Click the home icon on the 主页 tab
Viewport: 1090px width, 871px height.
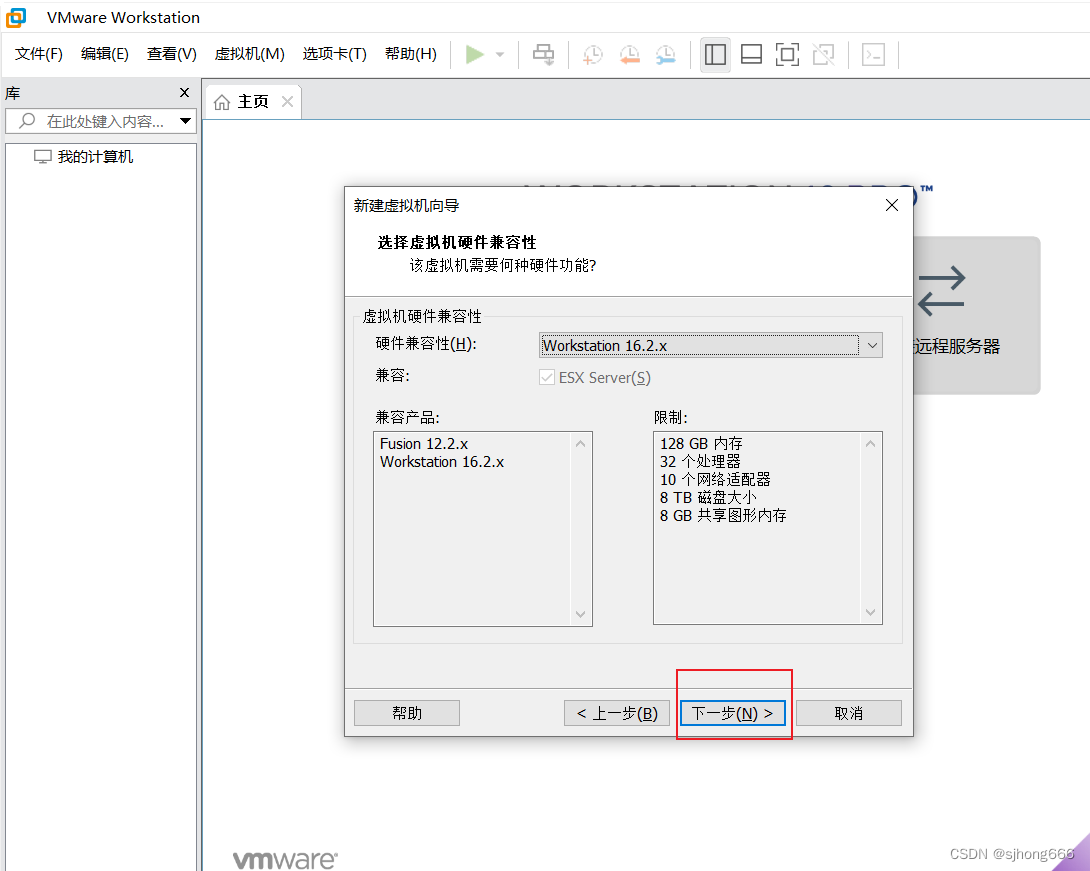[222, 102]
